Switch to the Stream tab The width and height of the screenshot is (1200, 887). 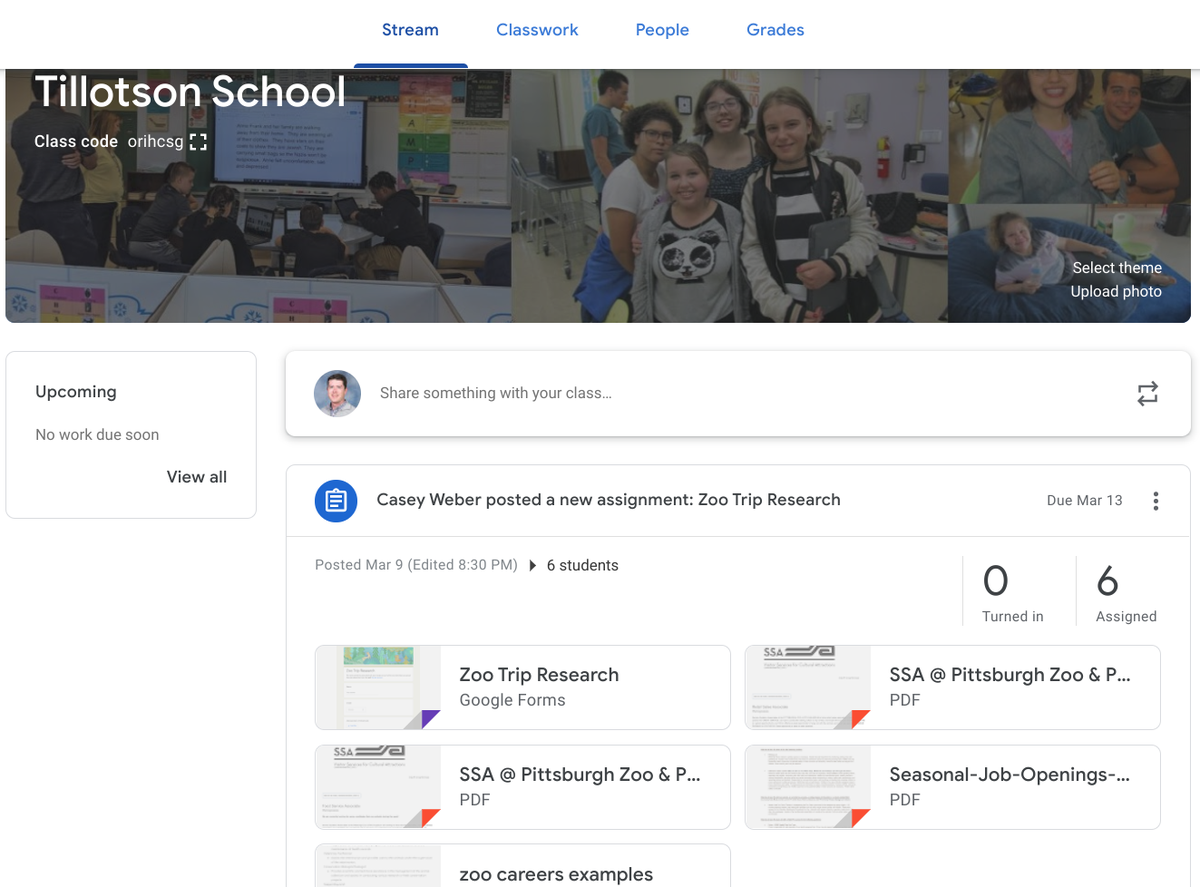coord(410,30)
